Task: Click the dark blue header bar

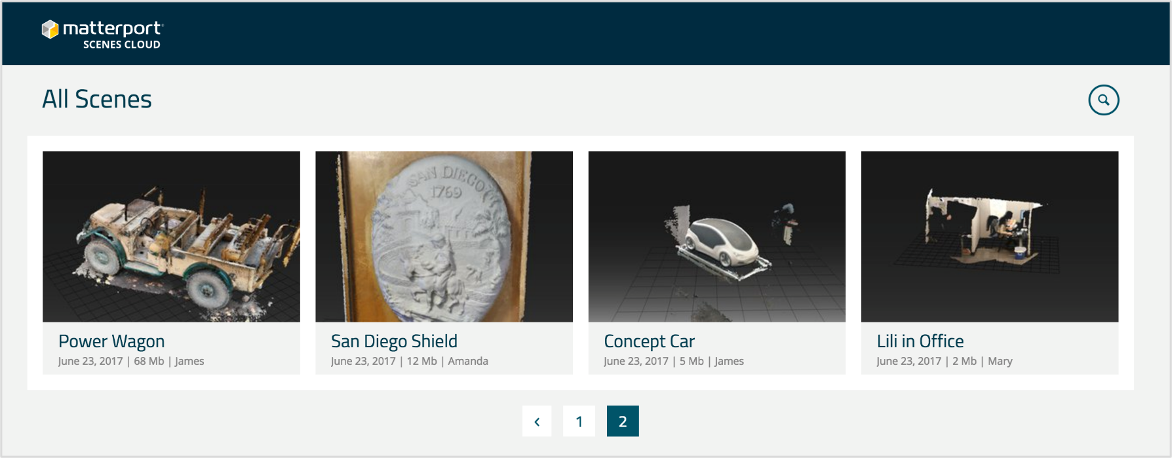Action: coord(586,34)
